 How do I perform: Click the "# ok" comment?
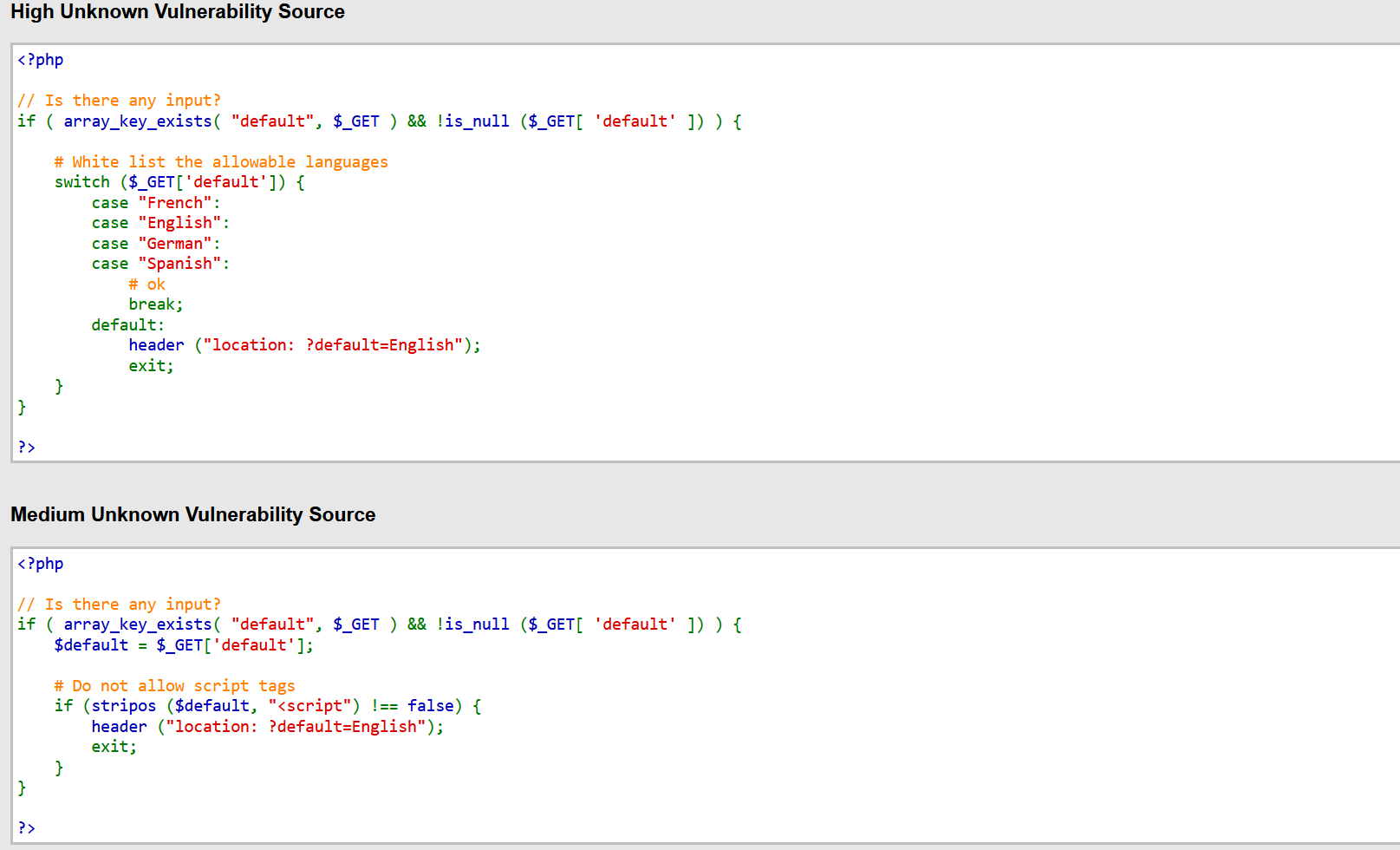tap(147, 284)
